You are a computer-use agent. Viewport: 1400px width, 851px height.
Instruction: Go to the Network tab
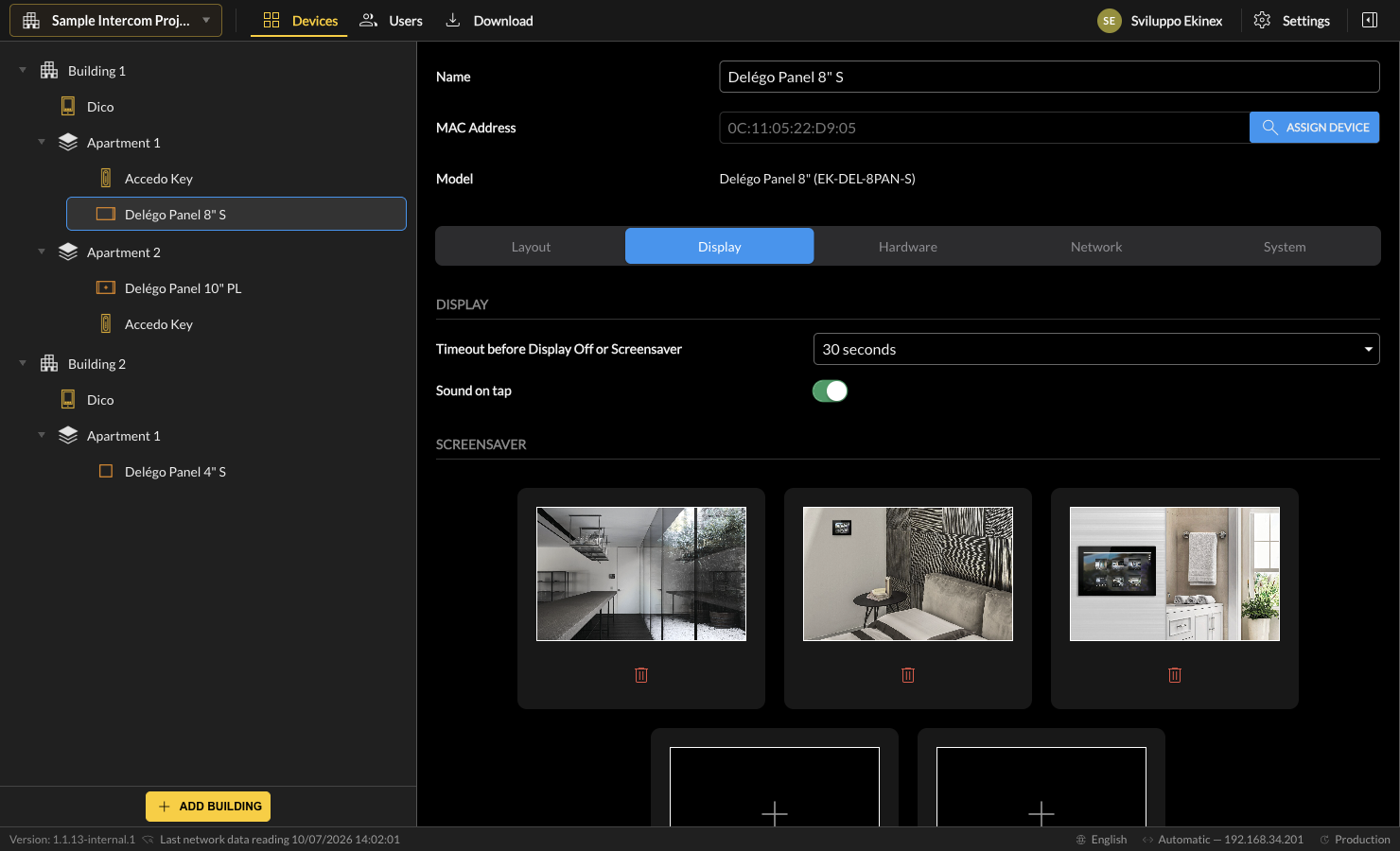[1096, 247]
